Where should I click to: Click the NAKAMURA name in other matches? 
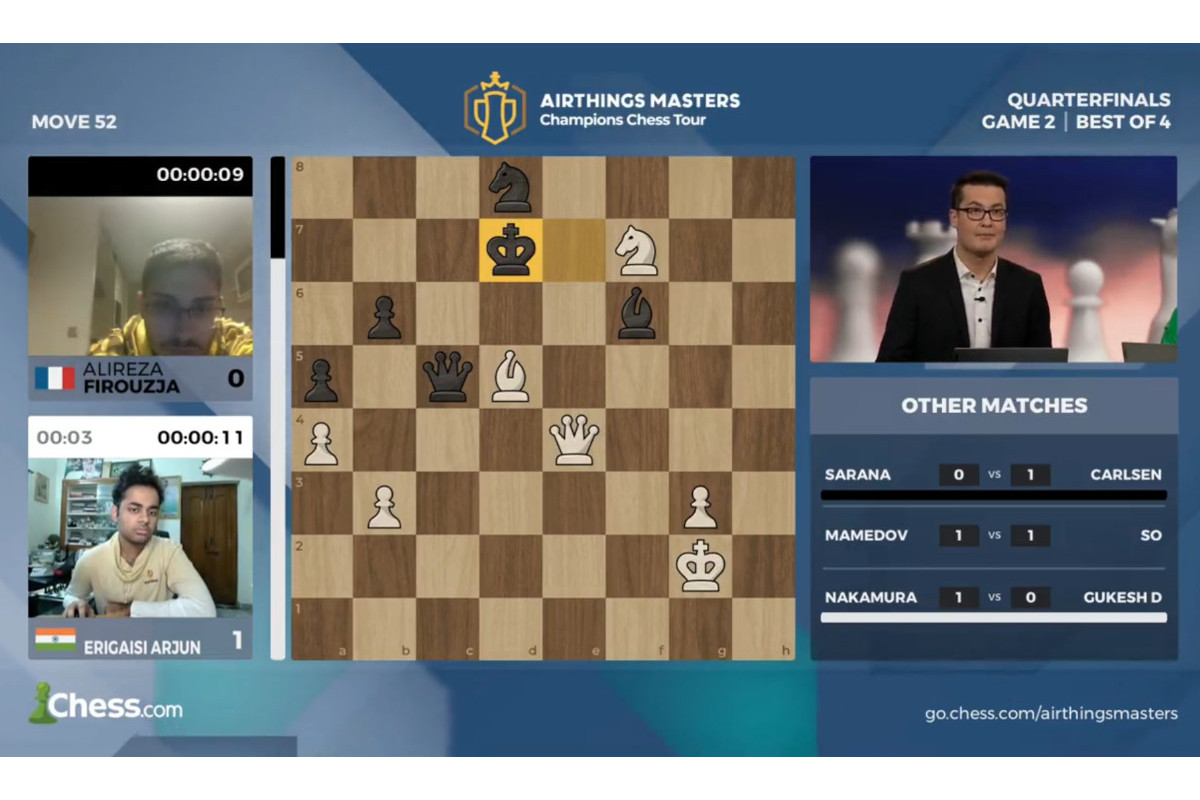870,598
